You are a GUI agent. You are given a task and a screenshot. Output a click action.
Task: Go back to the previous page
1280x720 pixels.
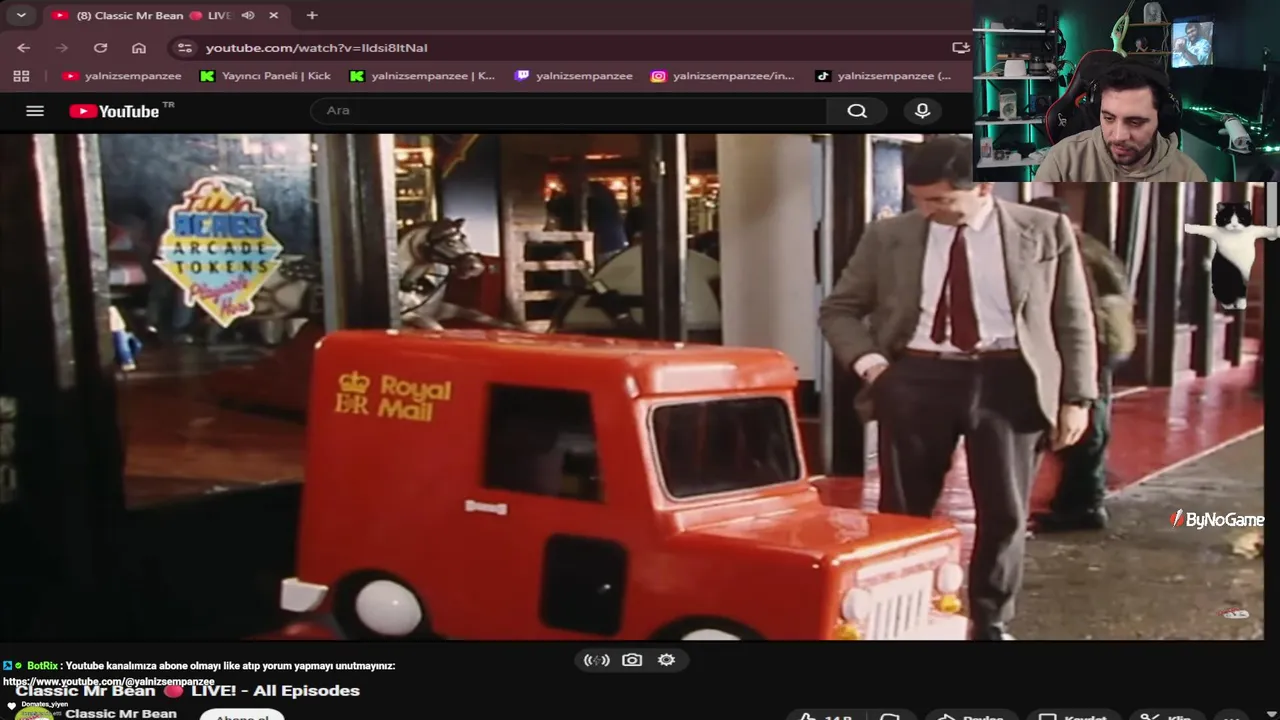click(x=24, y=48)
